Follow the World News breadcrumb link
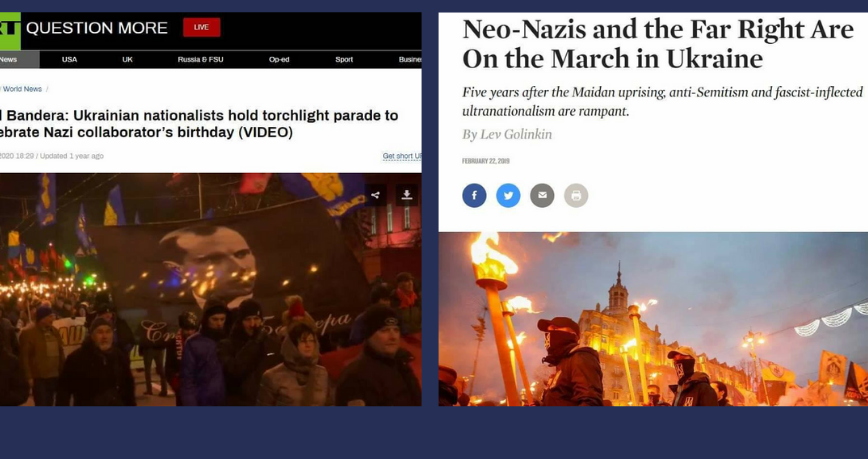Screen dimensions: 868x459 tap(22, 89)
